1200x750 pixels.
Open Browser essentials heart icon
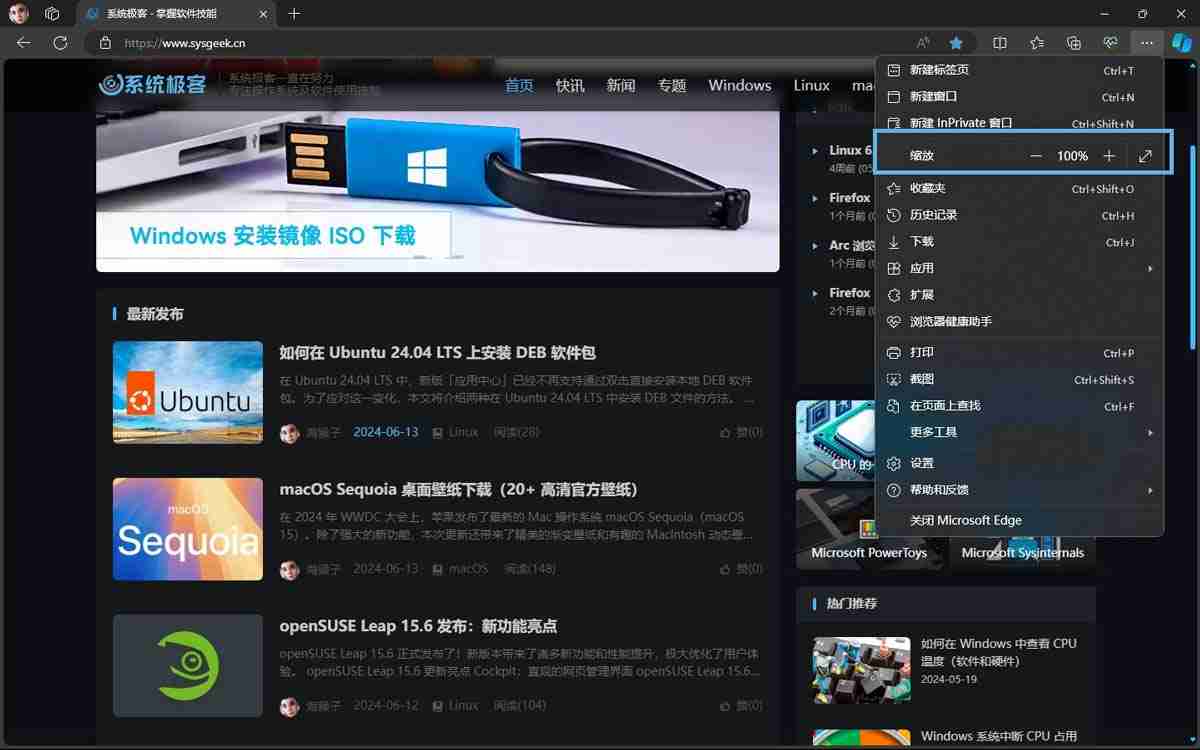pyautogui.click(x=1110, y=43)
